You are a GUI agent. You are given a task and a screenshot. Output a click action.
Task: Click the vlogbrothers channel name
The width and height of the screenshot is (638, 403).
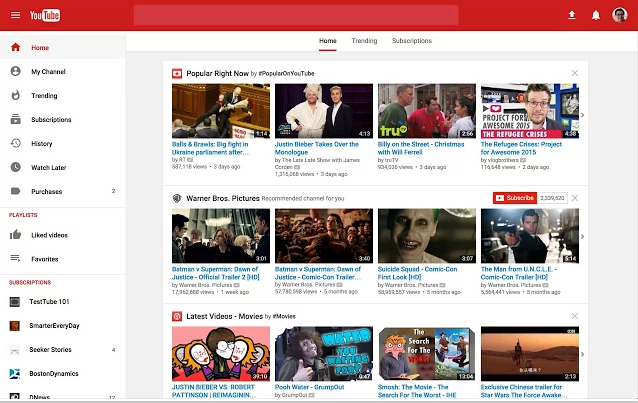pos(503,160)
